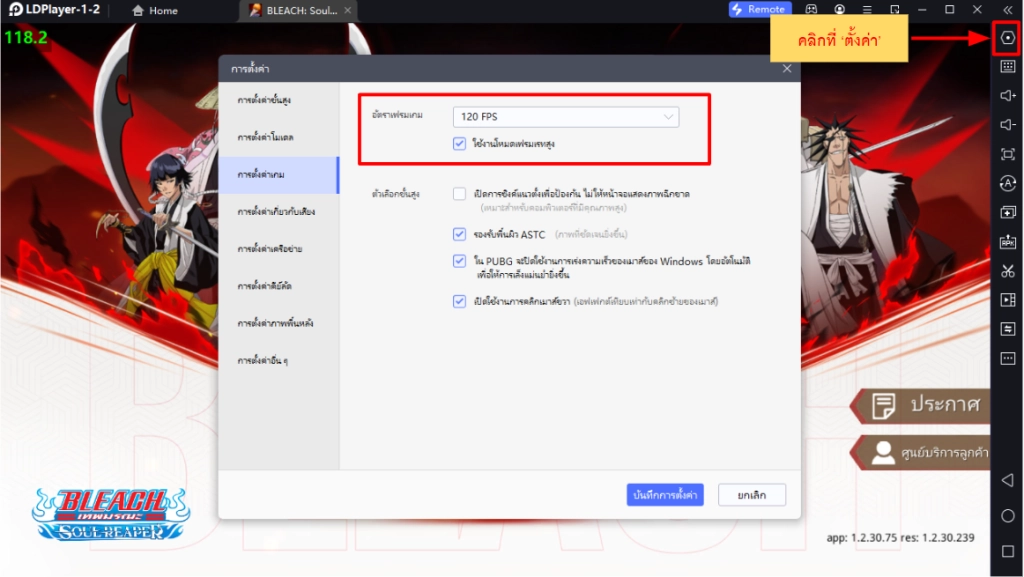1024x577 pixels.
Task: Toggle the PUBG mouse acceleration checkbox
Action: point(459,261)
